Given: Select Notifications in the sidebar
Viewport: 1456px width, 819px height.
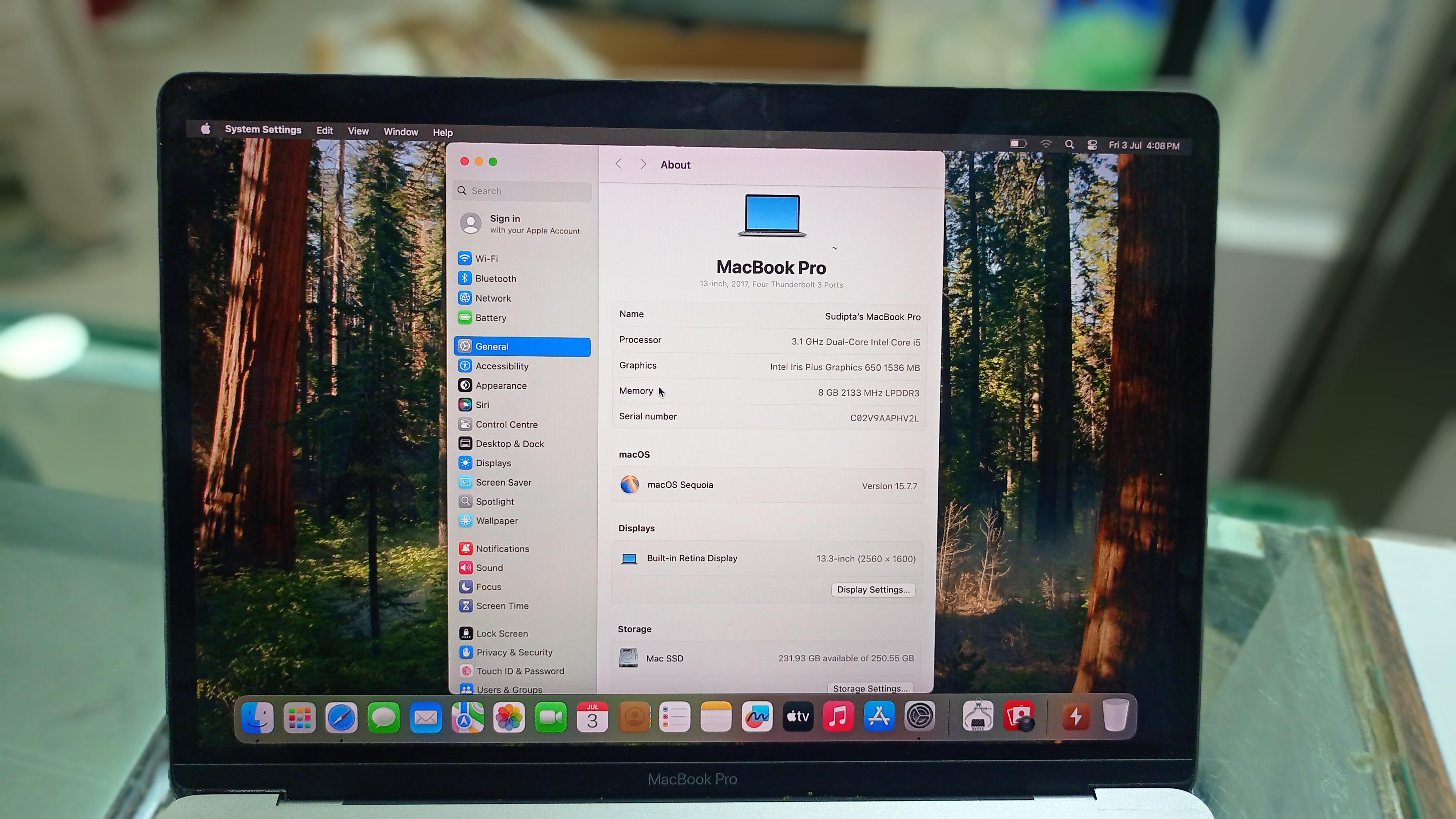Looking at the screenshot, I should coord(522,548).
